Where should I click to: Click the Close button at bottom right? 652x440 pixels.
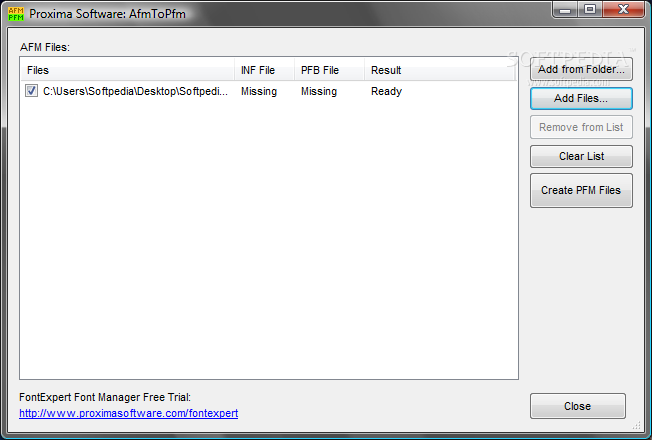(578, 406)
